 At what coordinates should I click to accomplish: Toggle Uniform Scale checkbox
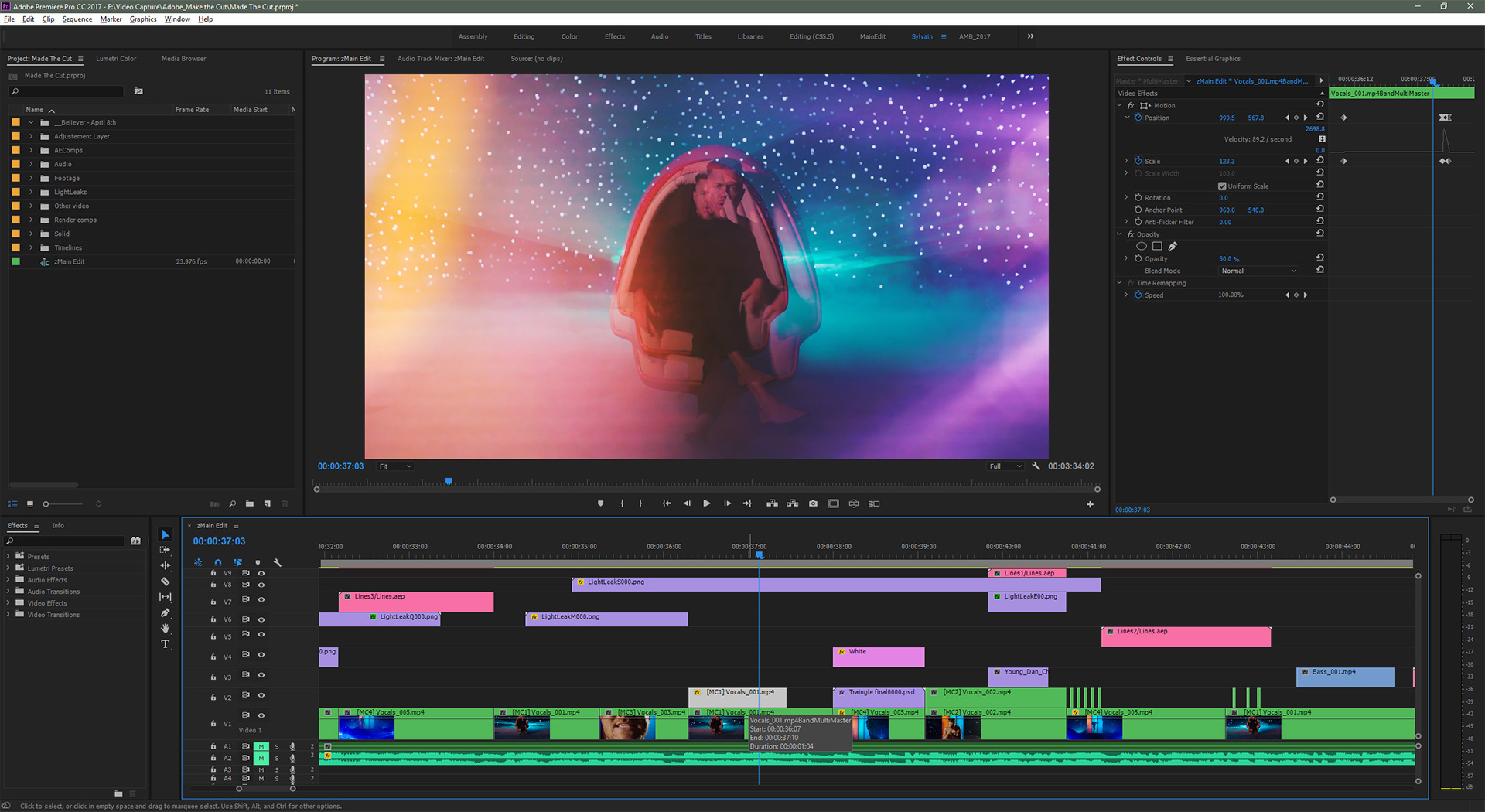tap(1222, 186)
